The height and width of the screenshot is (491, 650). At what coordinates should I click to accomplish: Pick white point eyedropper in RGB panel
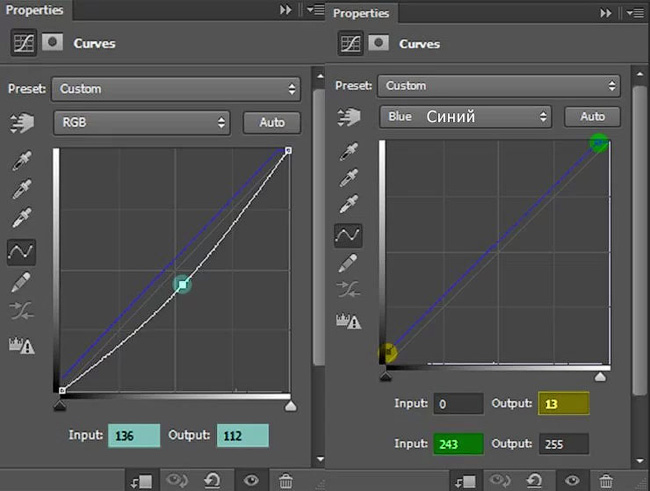click(x=22, y=217)
